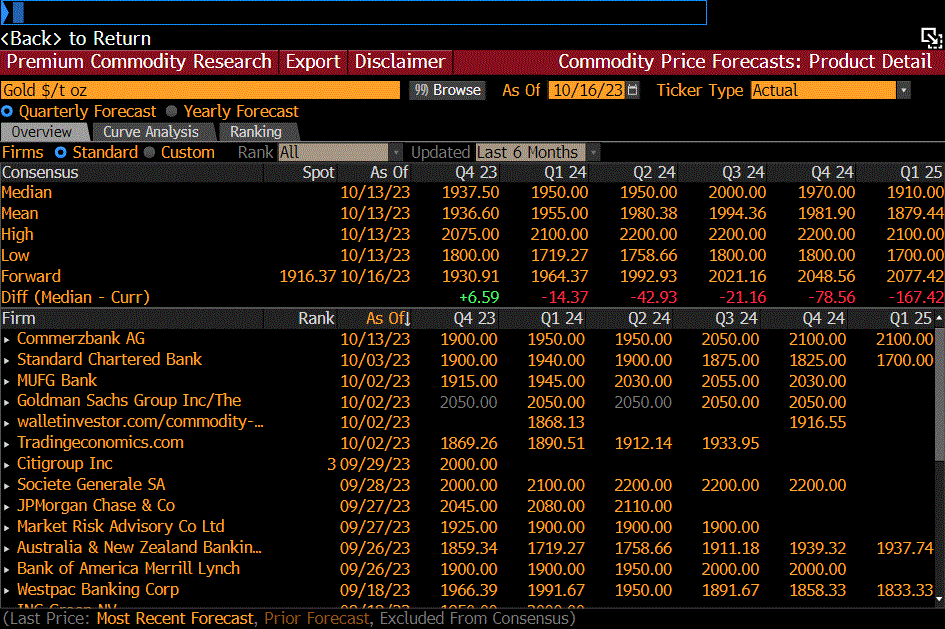Switch to the Overview tab

(43, 132)
